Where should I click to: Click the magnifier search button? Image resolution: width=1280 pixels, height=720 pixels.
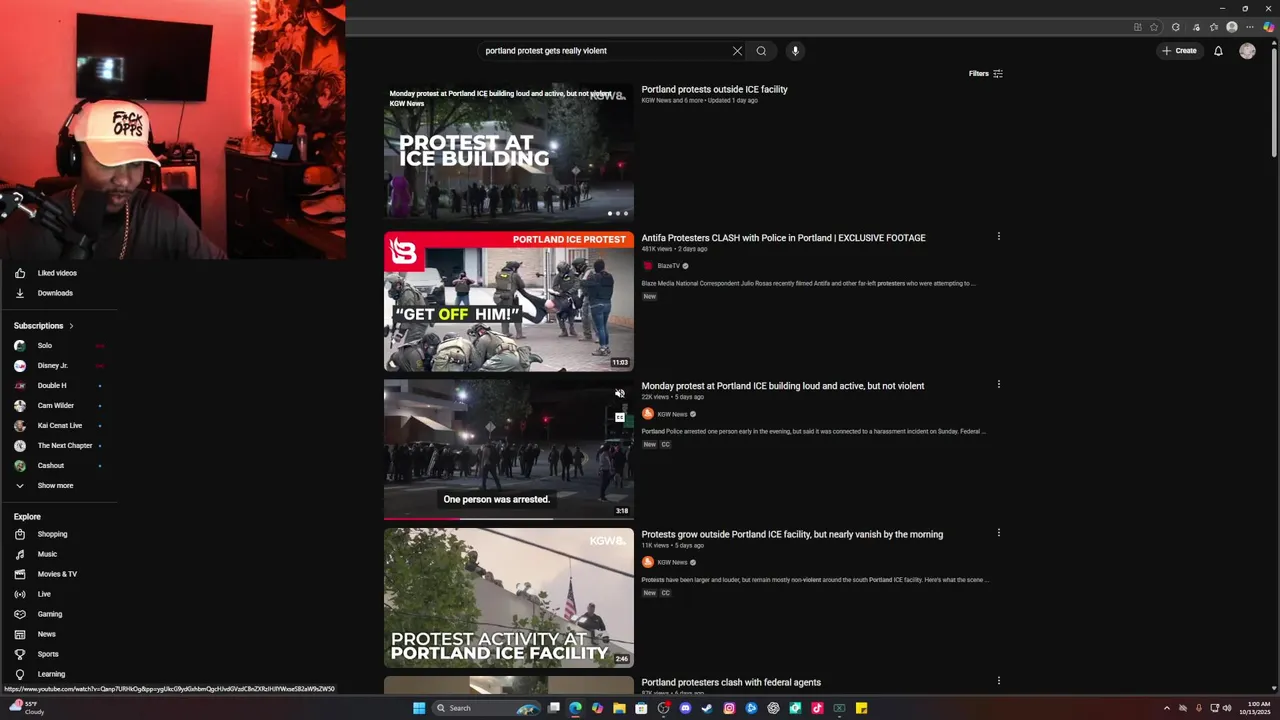tap(761, 51)
